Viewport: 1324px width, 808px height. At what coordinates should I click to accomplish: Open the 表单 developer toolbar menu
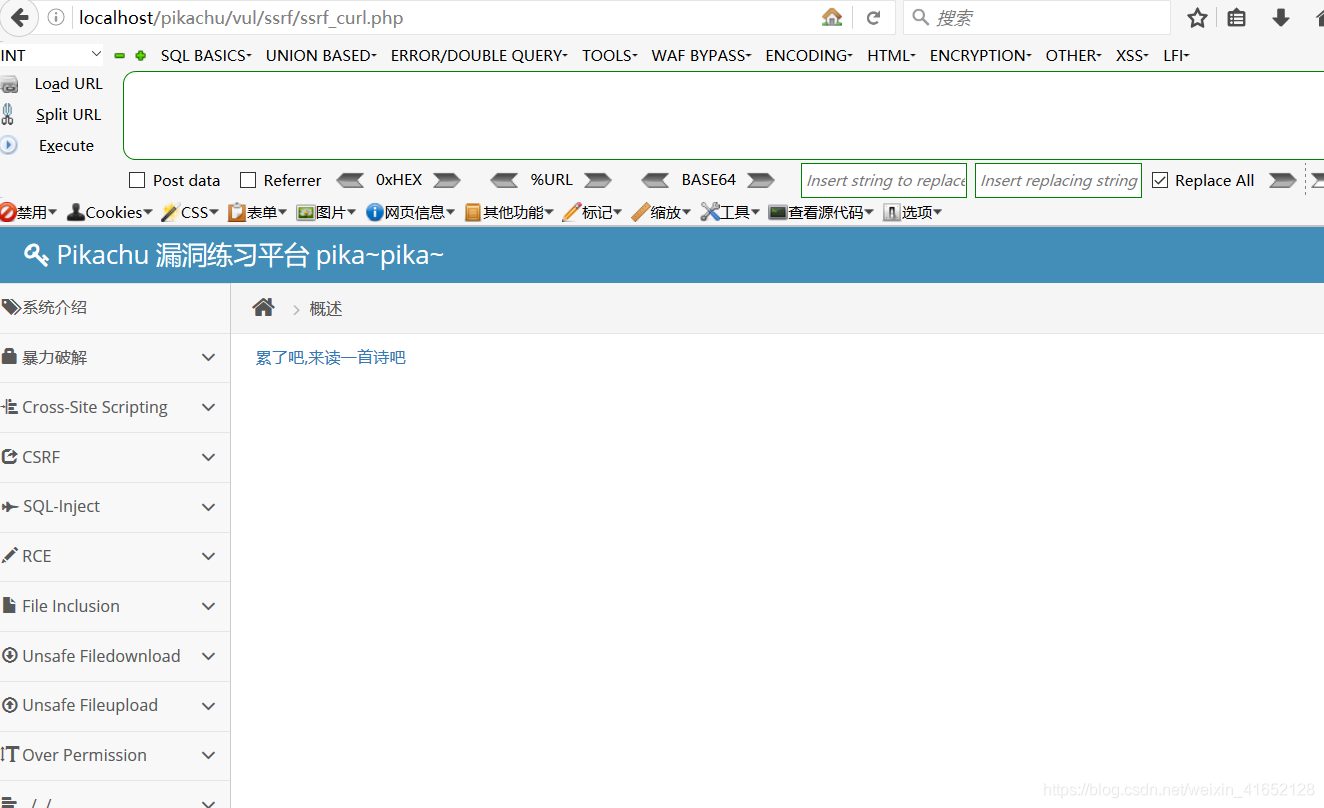[257, 212]
